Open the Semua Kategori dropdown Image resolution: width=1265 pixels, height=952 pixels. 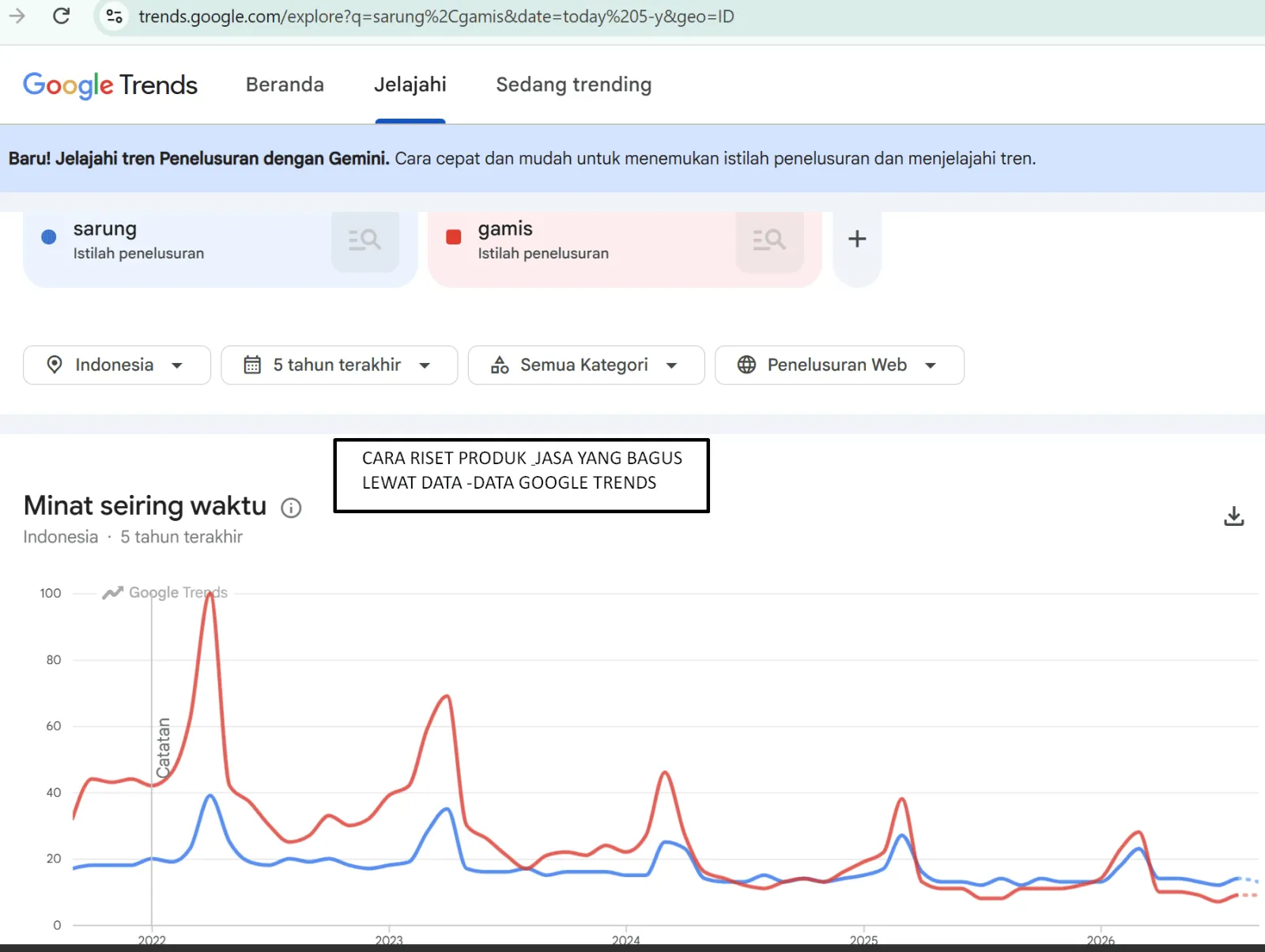click(586, 365)
